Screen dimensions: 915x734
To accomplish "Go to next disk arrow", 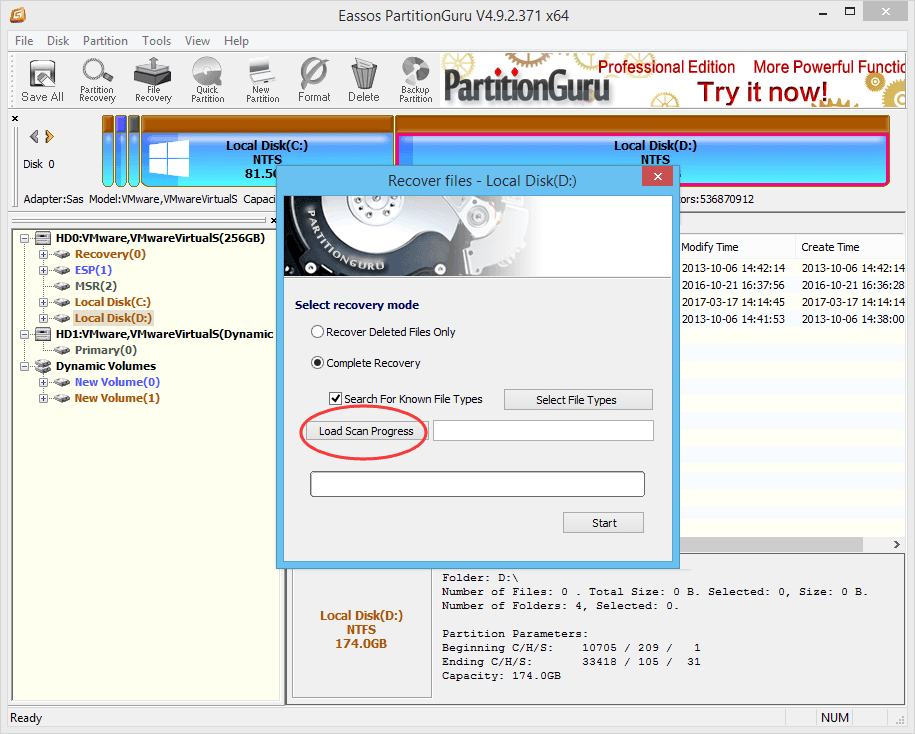I will coord(50,137).
